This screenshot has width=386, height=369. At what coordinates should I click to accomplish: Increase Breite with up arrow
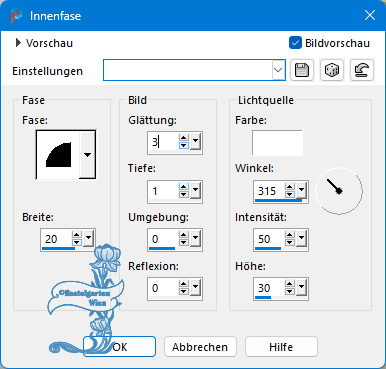(77, 235)
